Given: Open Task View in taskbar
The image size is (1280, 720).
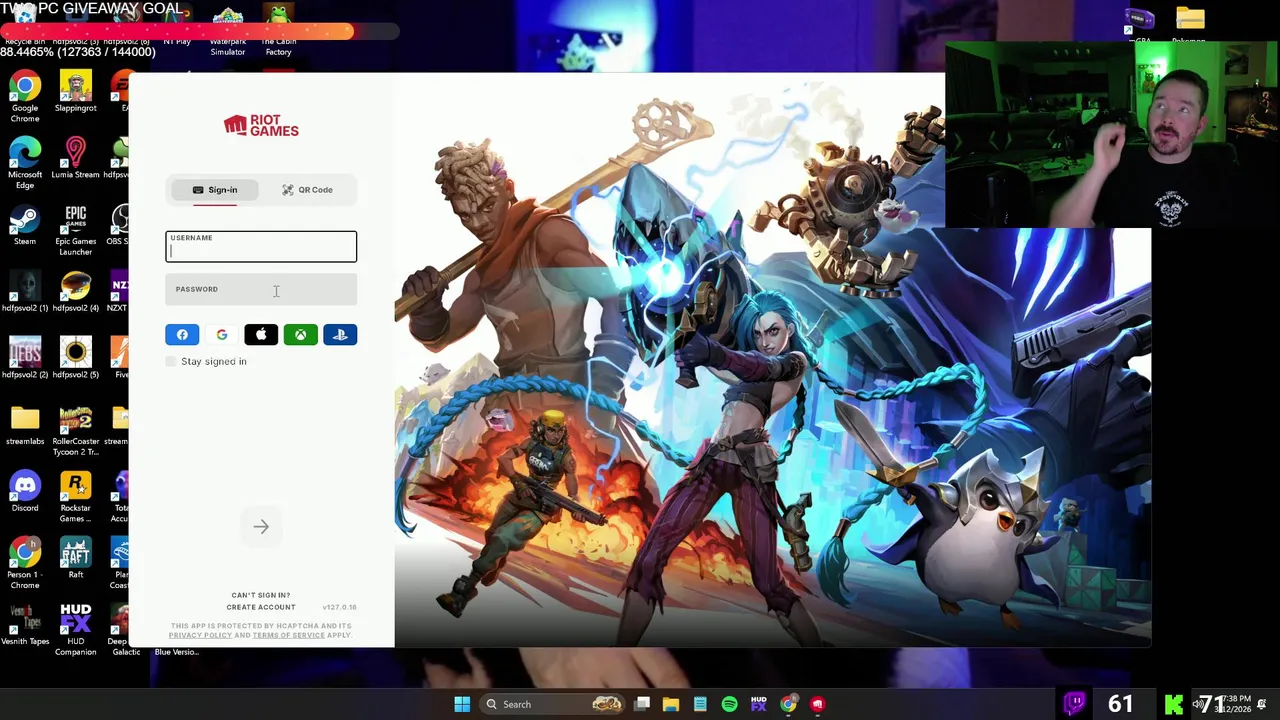Looking at the screenshot, I should (642, 704).
